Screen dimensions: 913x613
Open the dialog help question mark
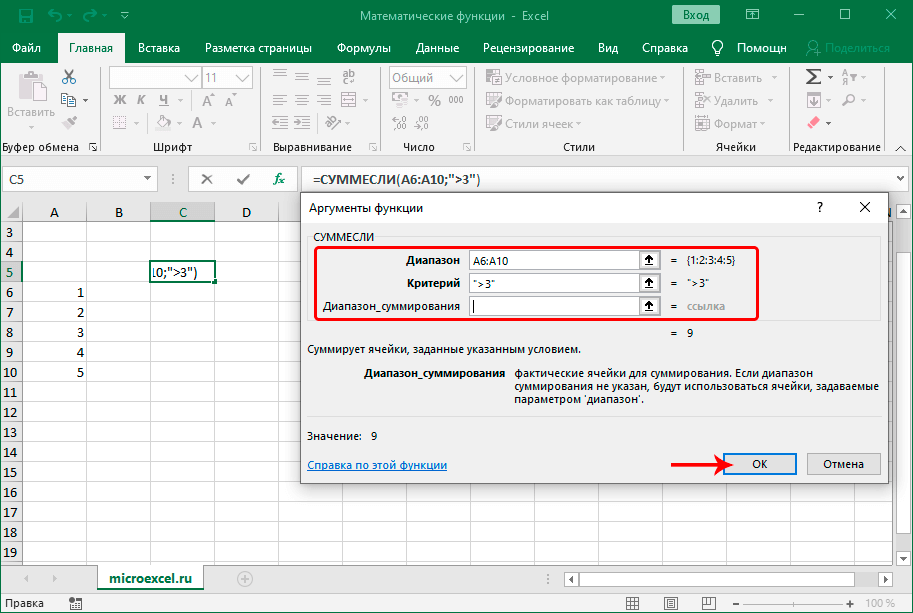820,207
